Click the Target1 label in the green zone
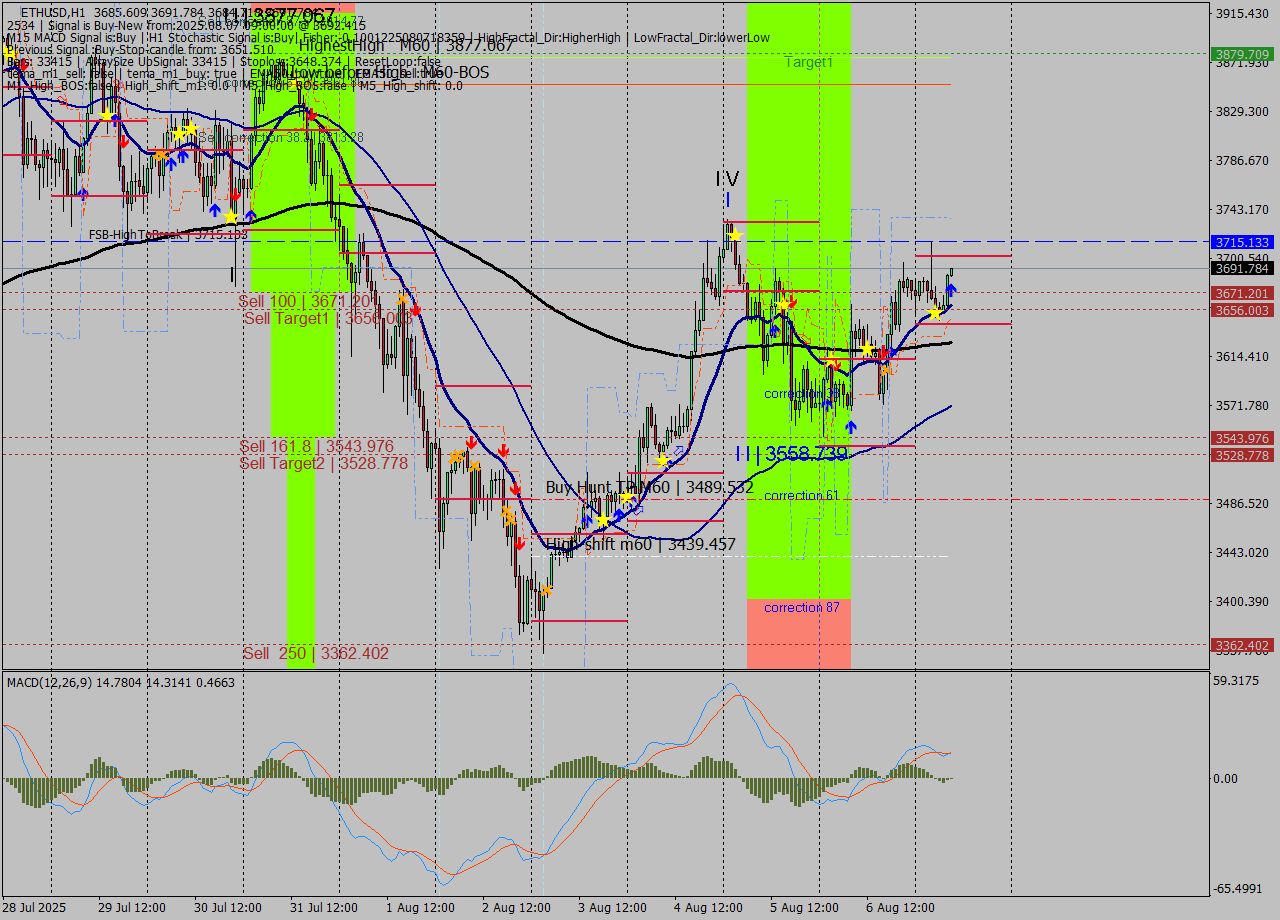Image resolution: width=1280 pixels, height=920 pixels. point(806,62)
